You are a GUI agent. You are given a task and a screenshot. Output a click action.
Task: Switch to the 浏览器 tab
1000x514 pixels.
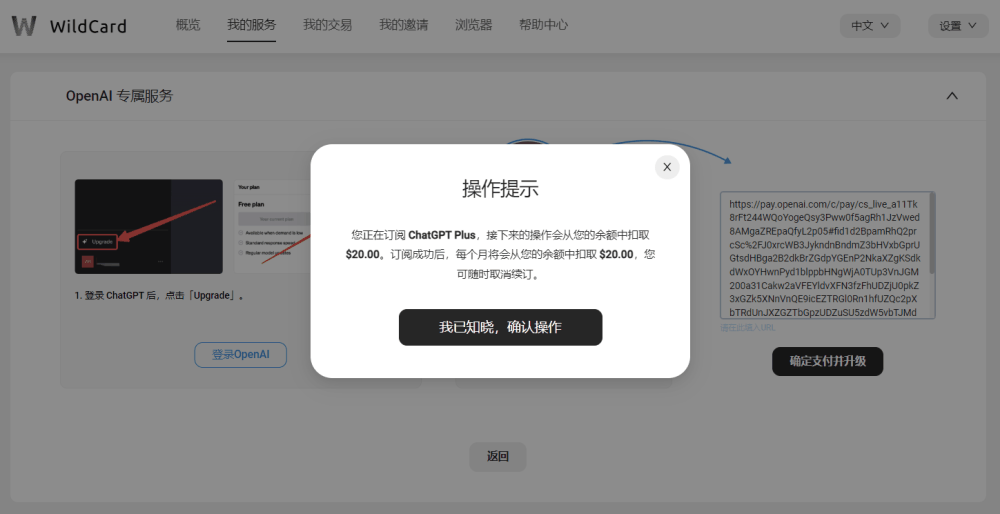tap(473, 25)
